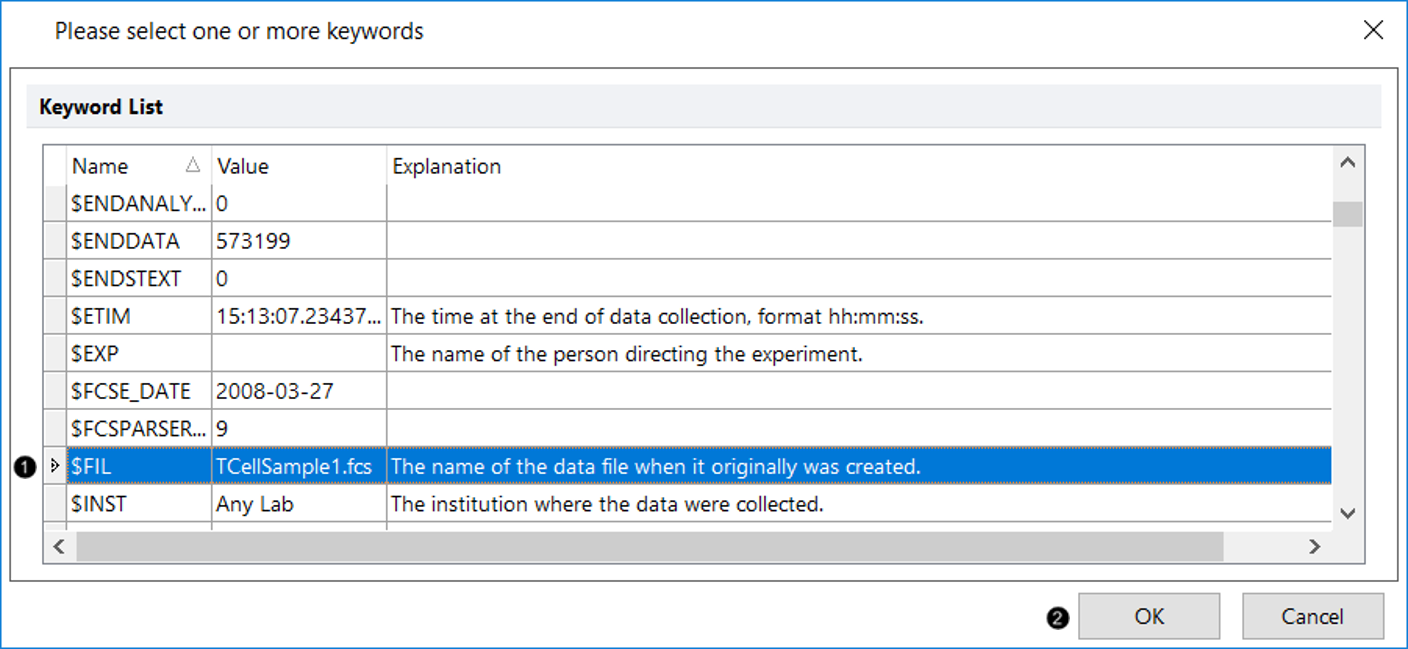Select the $ETIM keyword name
The height and width of the screenshot is (649, 1408).
(x=101, y=316)
